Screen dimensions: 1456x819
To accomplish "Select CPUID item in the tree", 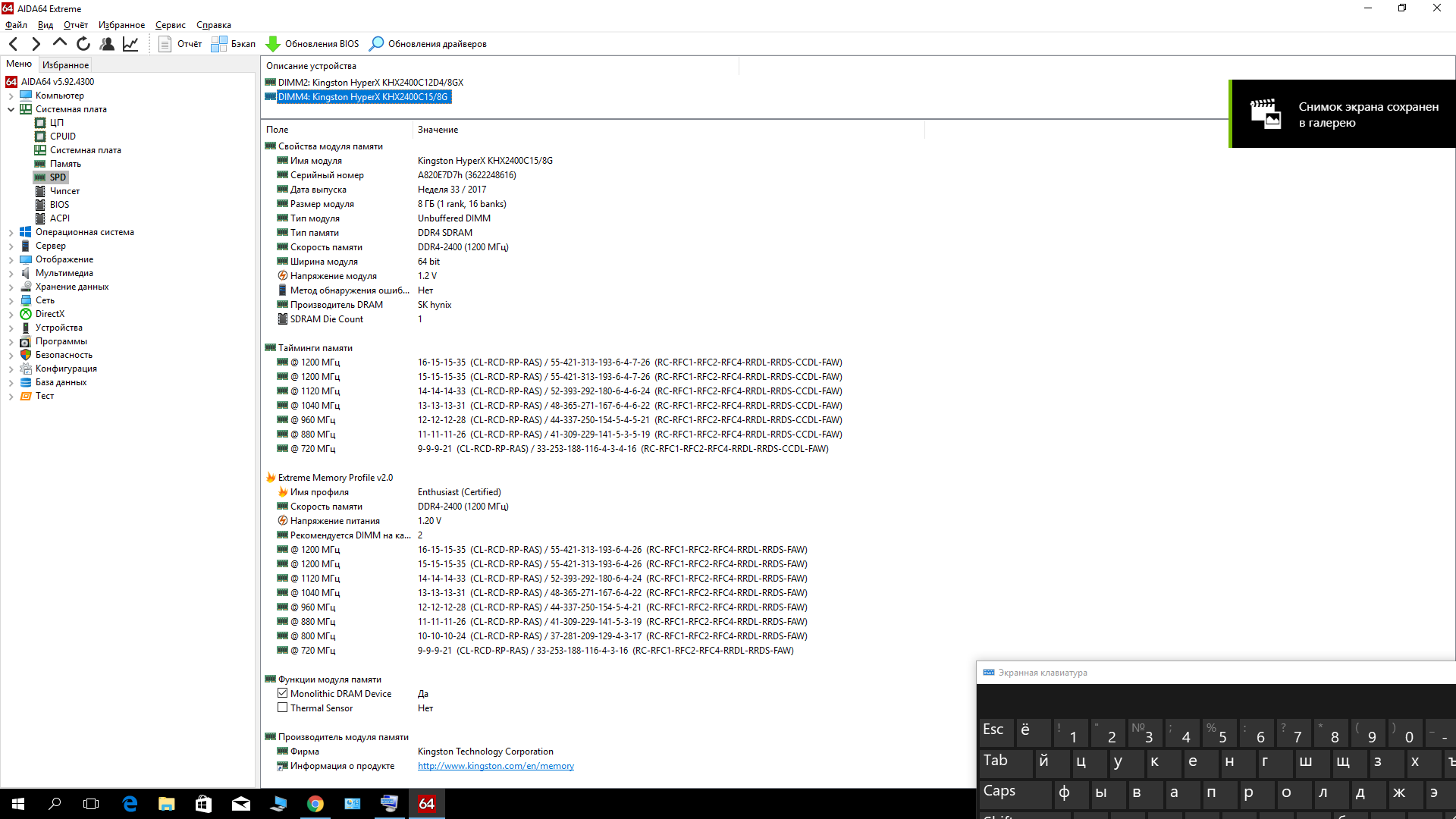I will pos(62,136).
